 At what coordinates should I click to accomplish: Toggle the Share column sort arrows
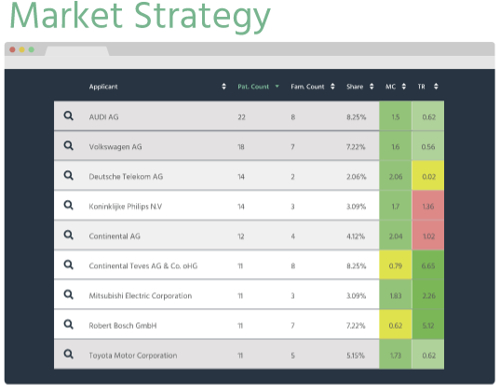(x=372, y=86)
